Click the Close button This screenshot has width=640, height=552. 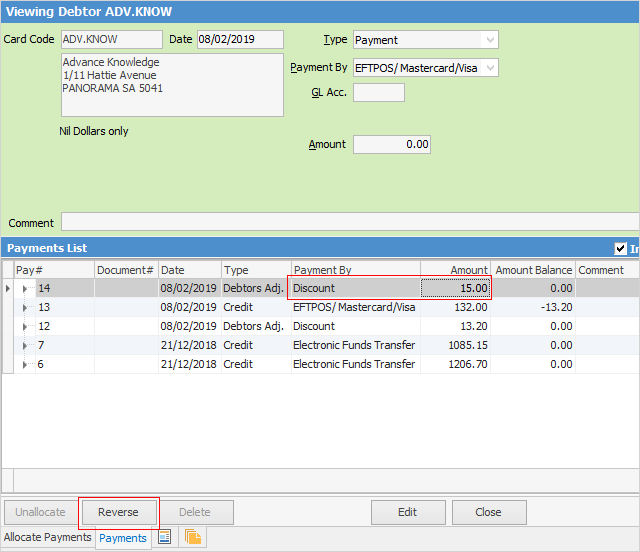[488, 512]
